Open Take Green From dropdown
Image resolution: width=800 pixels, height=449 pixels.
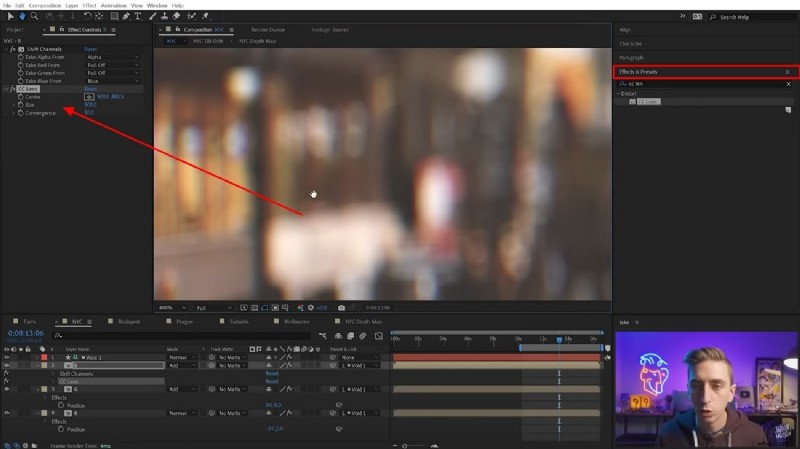click(113, 73)
